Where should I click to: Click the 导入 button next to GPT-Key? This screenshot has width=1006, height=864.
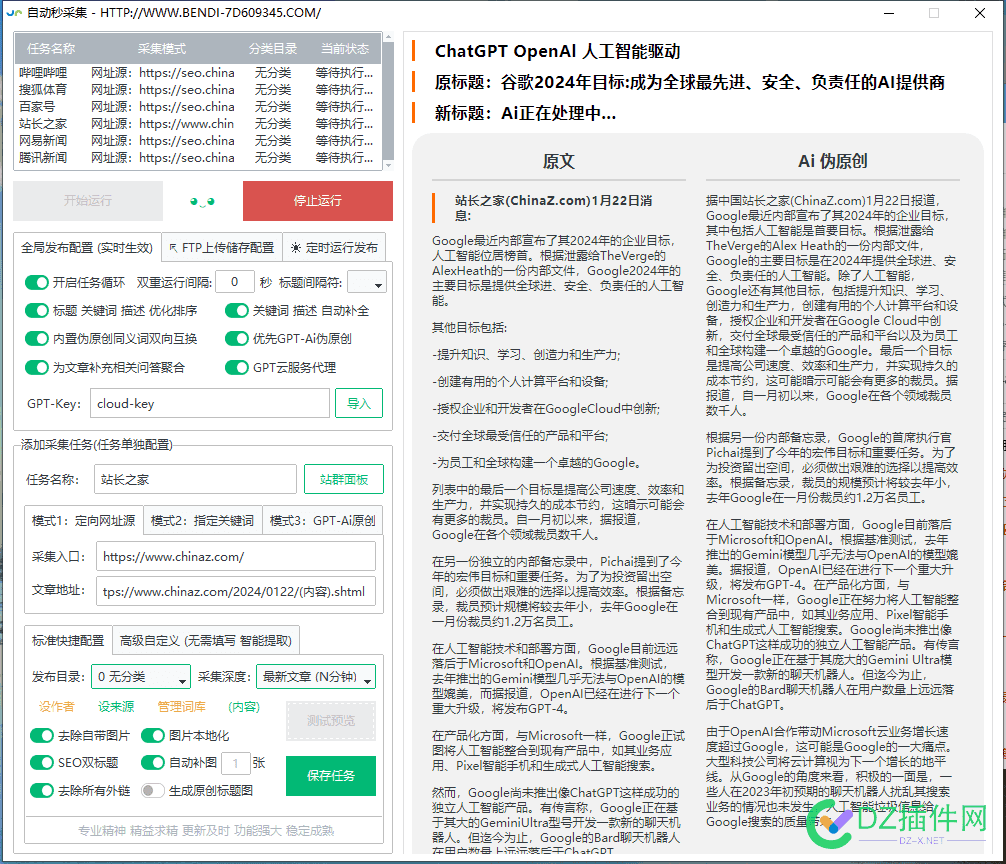359,403
